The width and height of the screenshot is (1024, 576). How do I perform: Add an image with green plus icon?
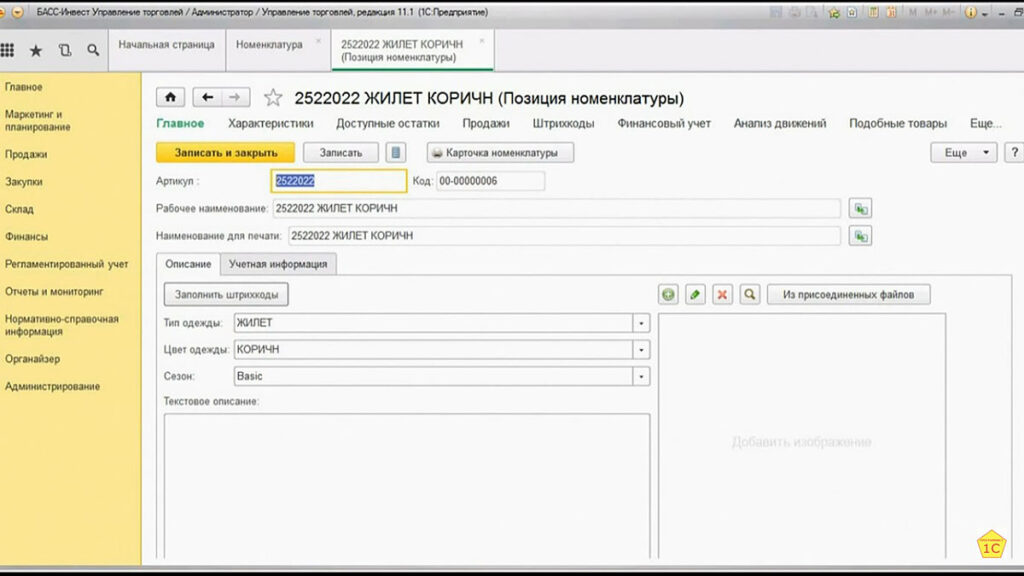pos(668,295)
